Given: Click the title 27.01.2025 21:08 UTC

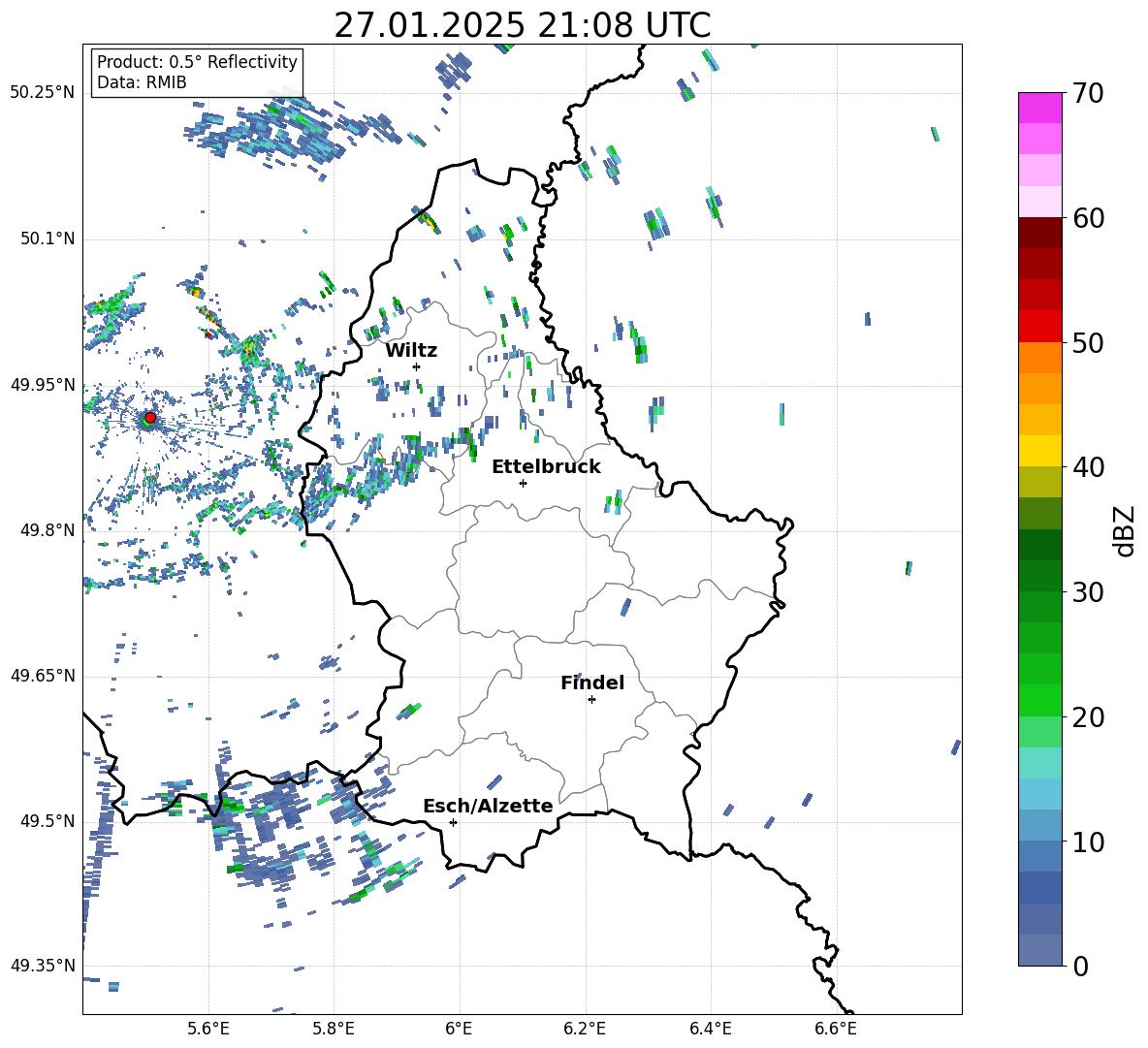Looking at the screenshot, I should (523, 25).
